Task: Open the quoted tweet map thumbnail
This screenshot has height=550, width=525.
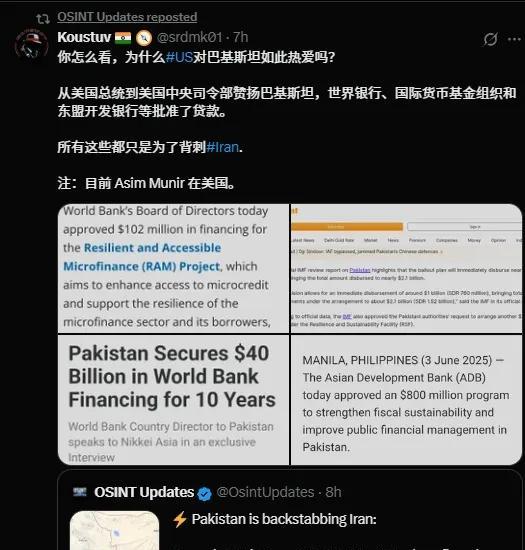Action: (114, 530)
